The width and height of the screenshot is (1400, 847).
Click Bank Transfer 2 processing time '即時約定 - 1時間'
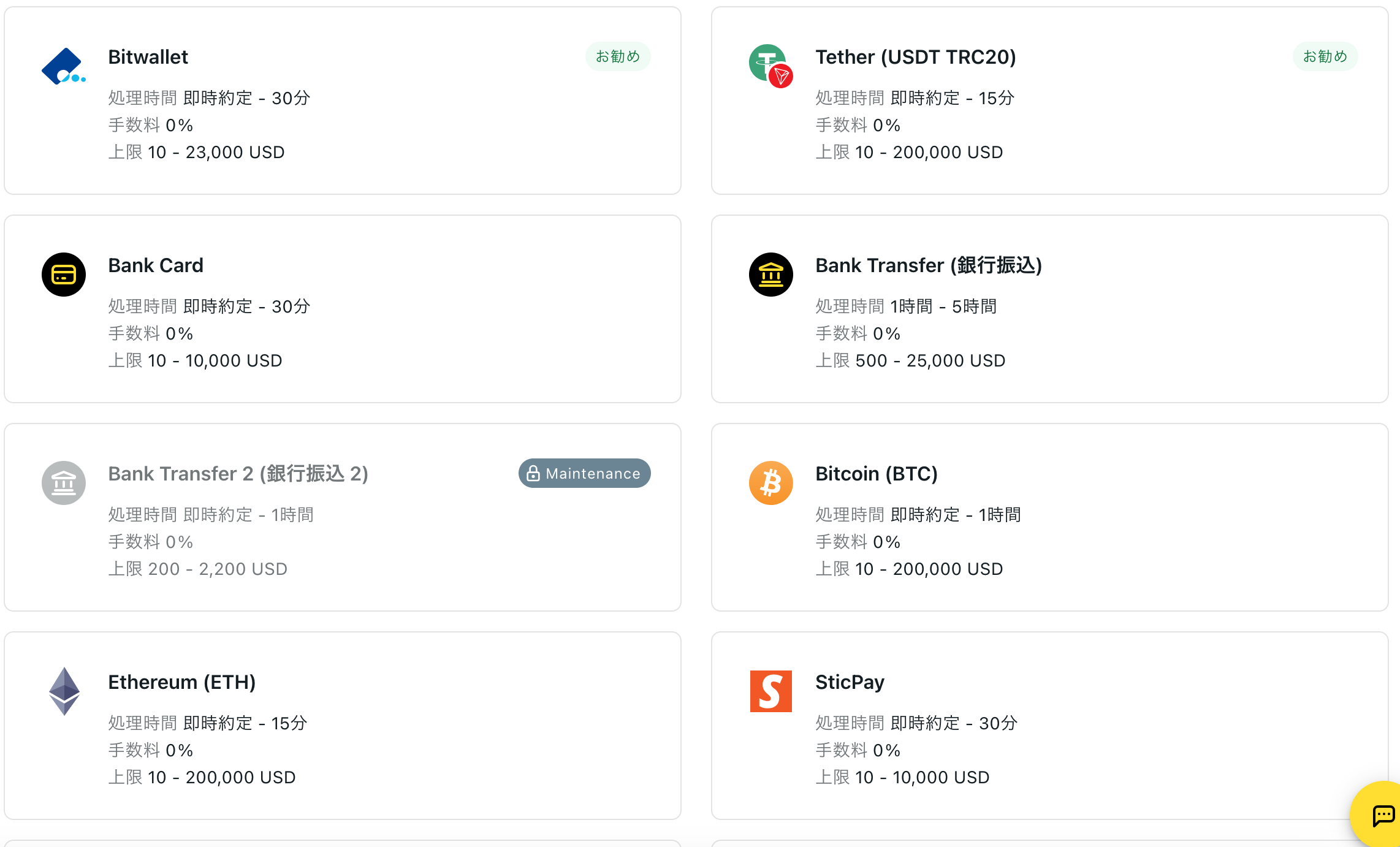pyautogui.click(x=249, y=515)
